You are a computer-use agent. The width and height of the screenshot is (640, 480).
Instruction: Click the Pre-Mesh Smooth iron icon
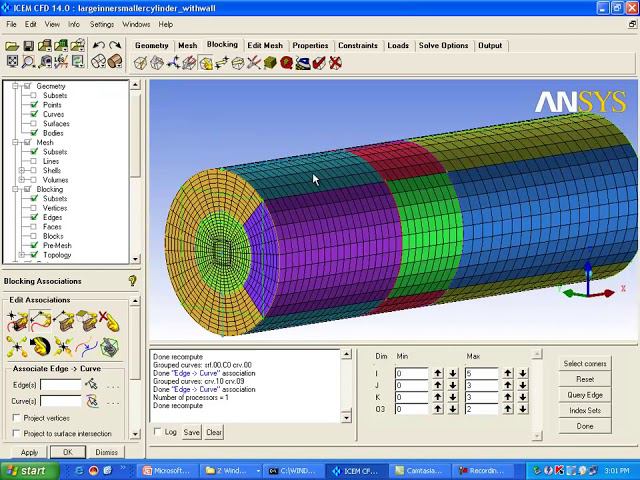[x=303, y=63]
